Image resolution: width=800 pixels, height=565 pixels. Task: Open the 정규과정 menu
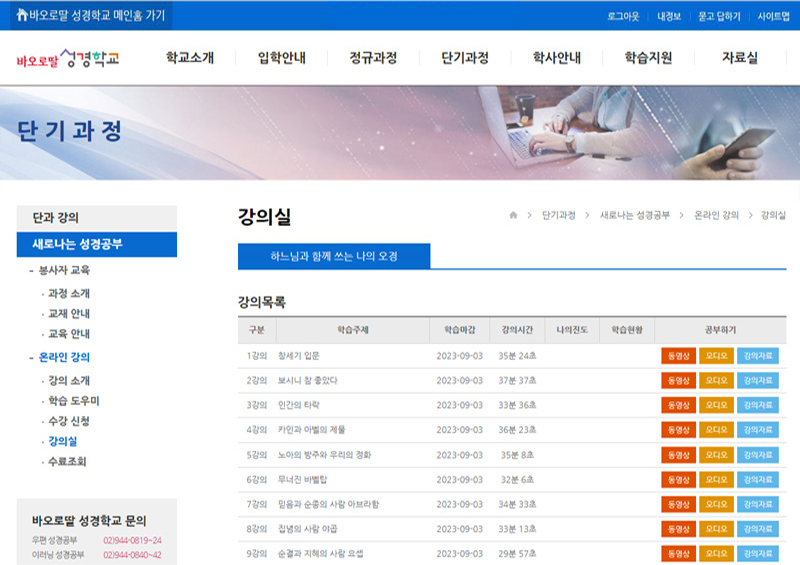pyautogui.click(x=373, y=58)
